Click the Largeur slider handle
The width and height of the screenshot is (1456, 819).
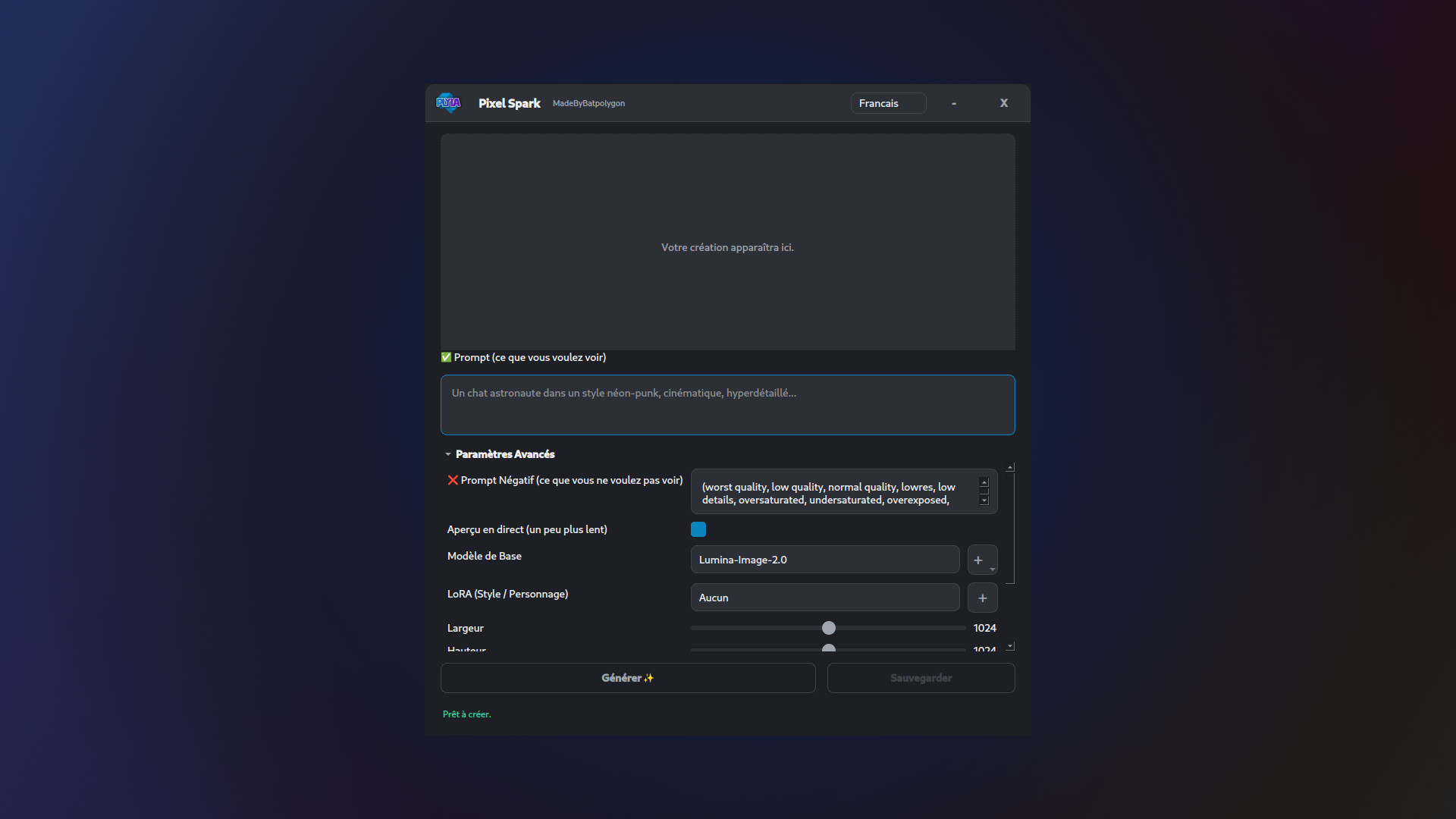tap(829, 628)
